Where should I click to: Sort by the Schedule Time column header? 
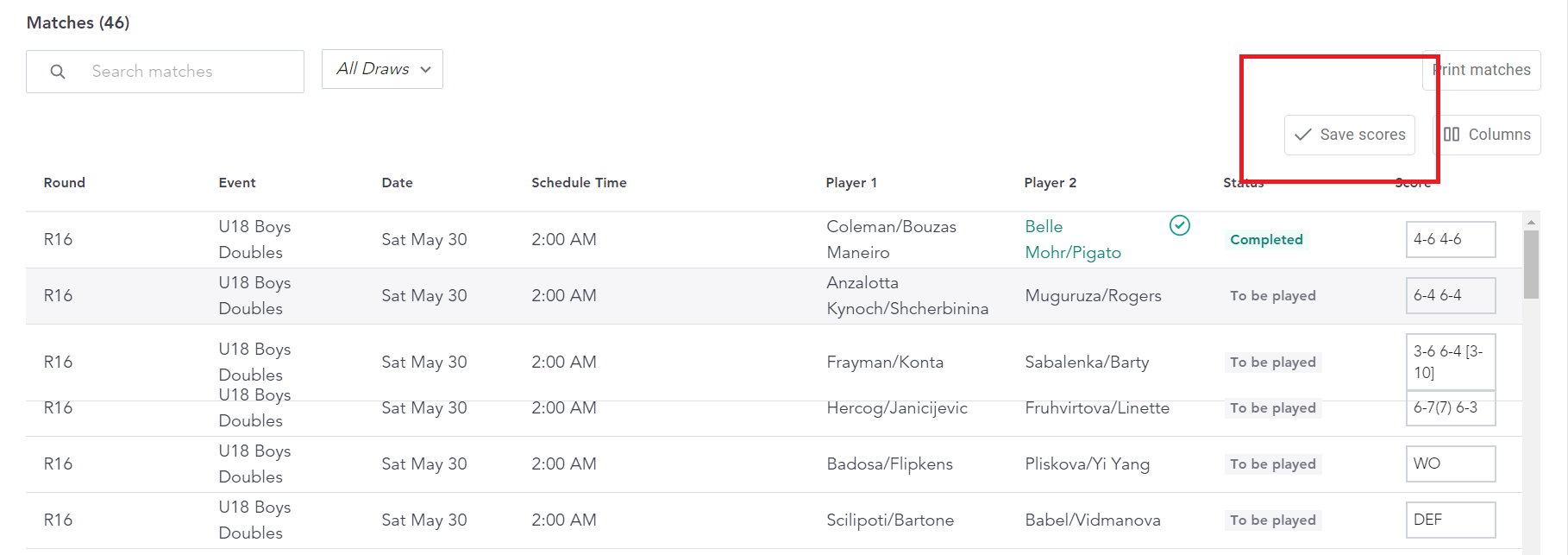579,182
